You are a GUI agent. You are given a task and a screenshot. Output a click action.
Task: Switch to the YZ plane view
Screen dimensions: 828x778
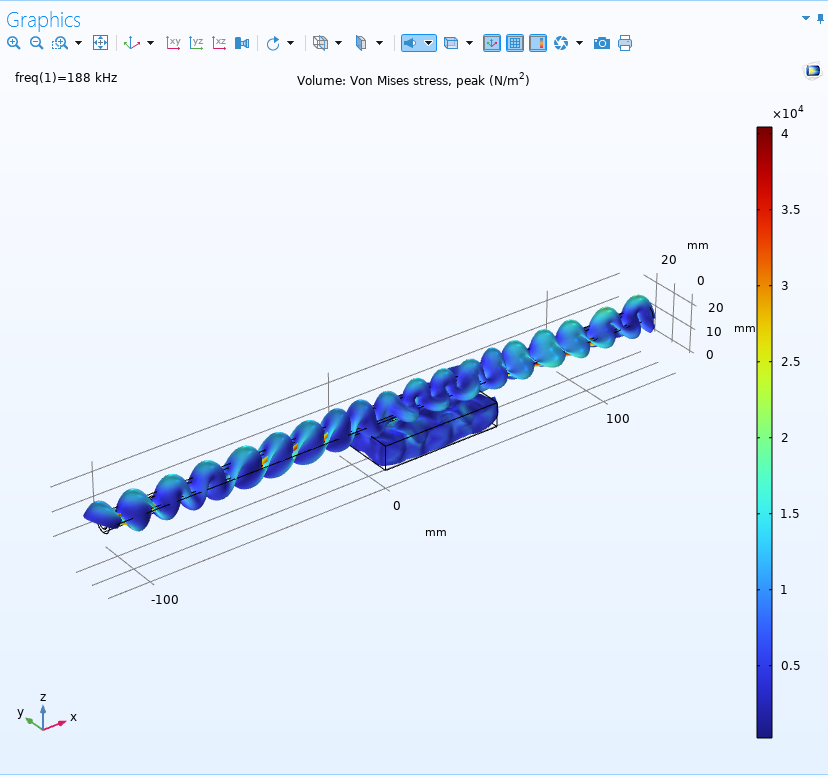tap(197, 43)
